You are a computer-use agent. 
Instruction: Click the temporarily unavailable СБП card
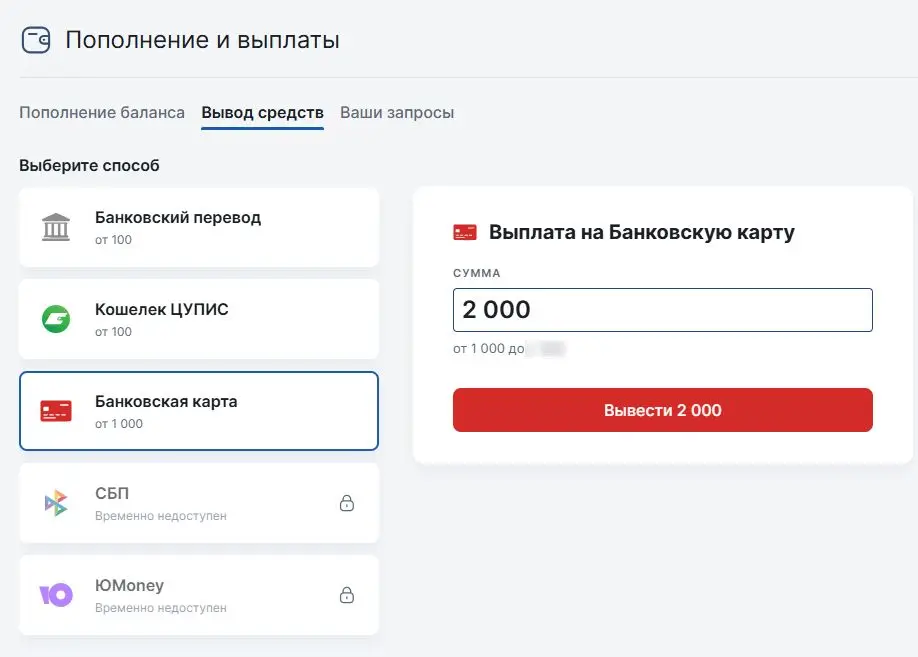(x=198, y=502)
